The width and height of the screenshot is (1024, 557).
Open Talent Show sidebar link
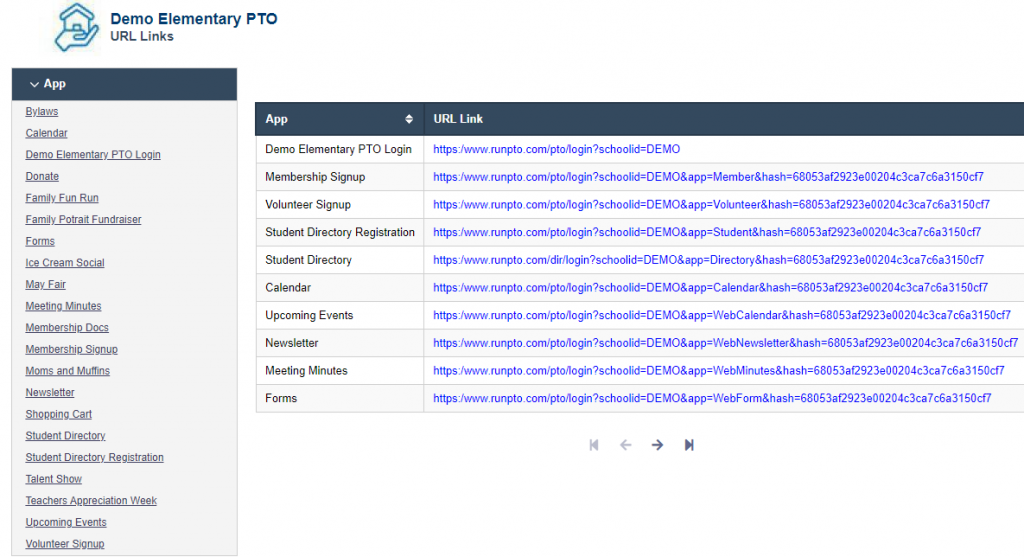(x=54, y=479)
